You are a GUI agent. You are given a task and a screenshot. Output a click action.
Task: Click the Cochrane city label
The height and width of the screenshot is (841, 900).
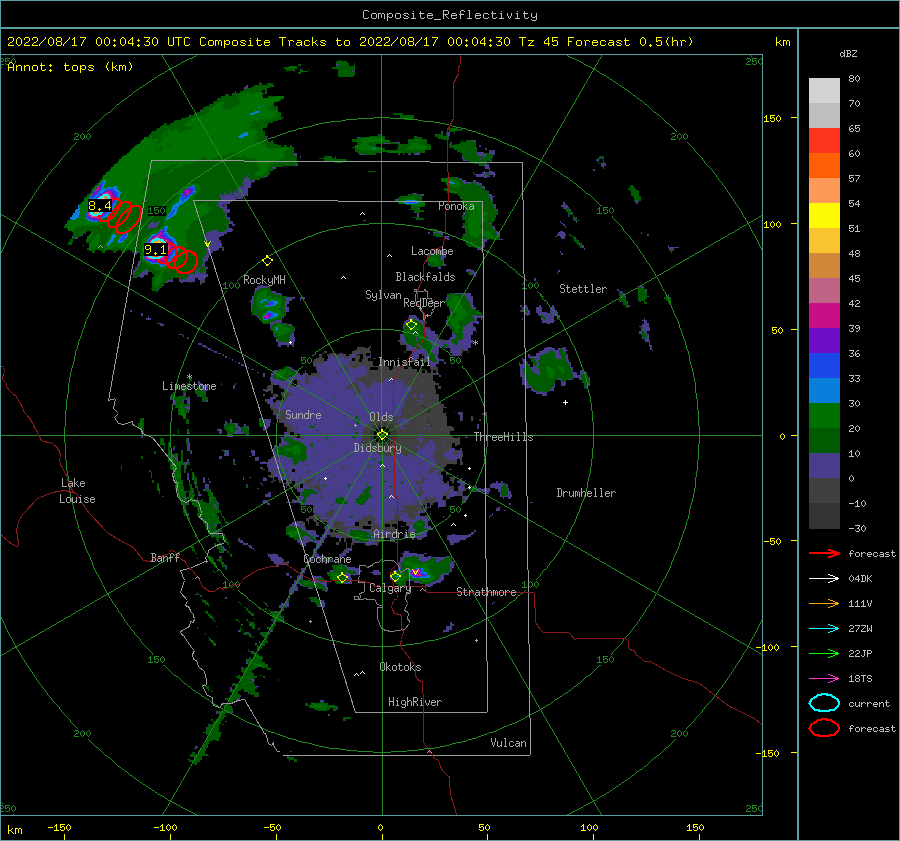click(x=327, y=559)
